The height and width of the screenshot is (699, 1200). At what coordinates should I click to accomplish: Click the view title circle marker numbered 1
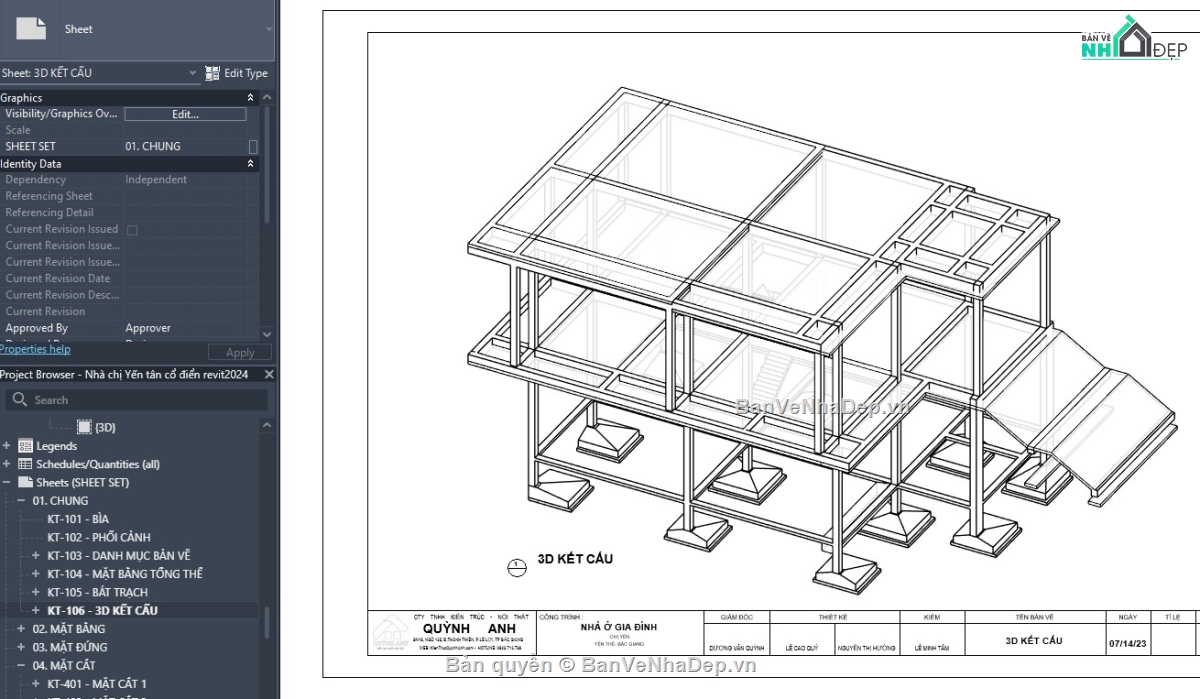(516, 568)
